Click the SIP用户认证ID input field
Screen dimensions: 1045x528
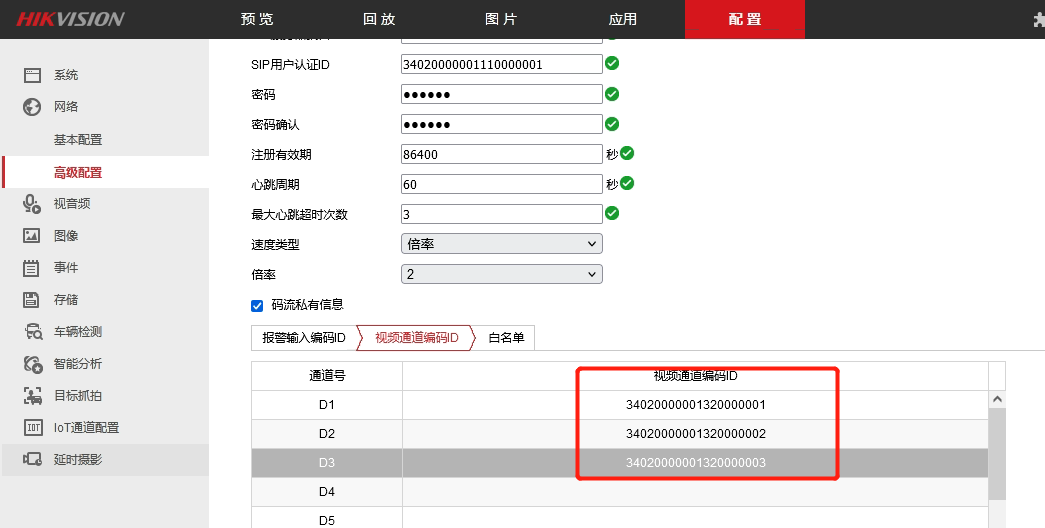point(502,64)
